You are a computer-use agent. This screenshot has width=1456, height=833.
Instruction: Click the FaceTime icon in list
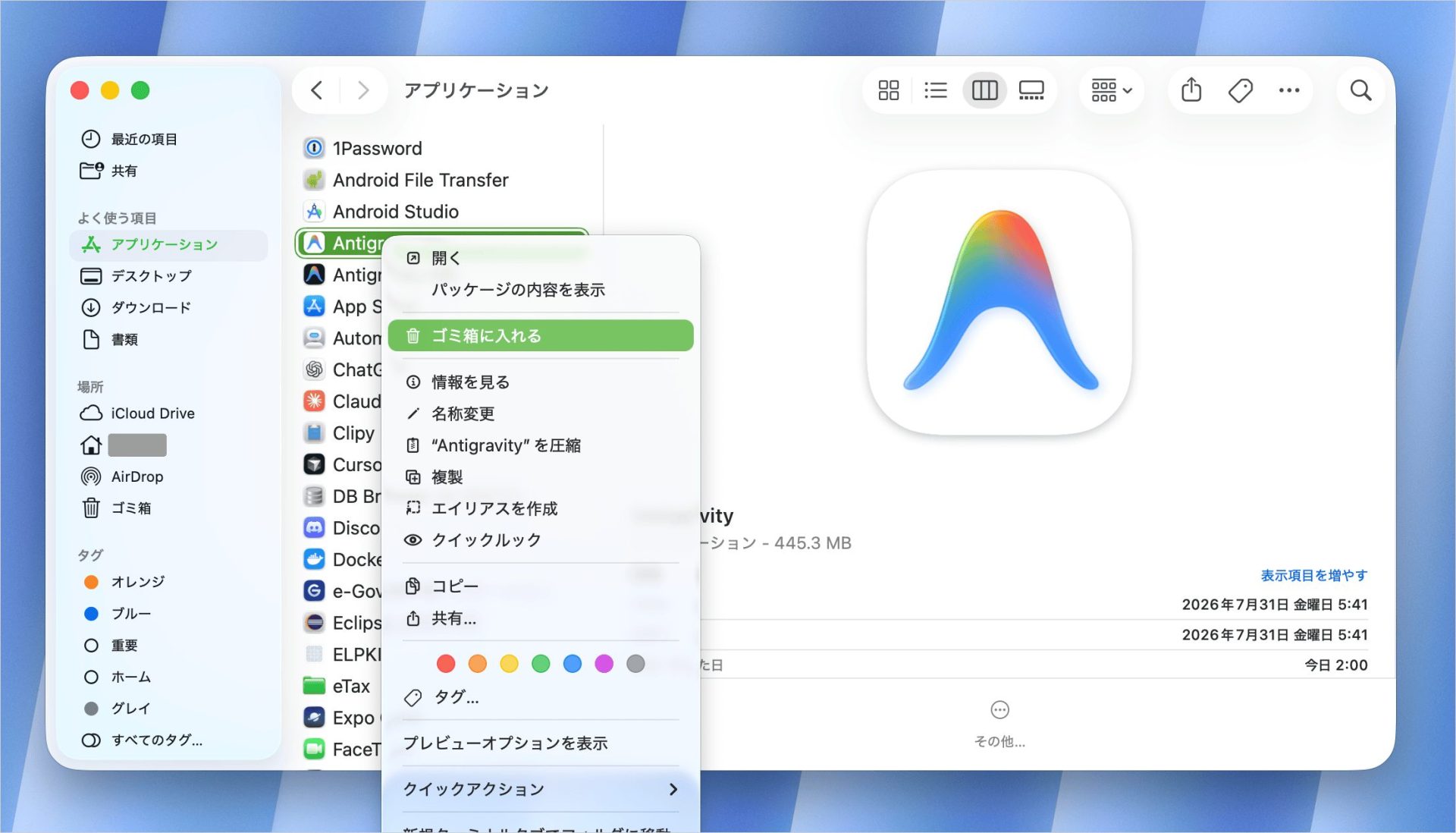tap(314, 750)
